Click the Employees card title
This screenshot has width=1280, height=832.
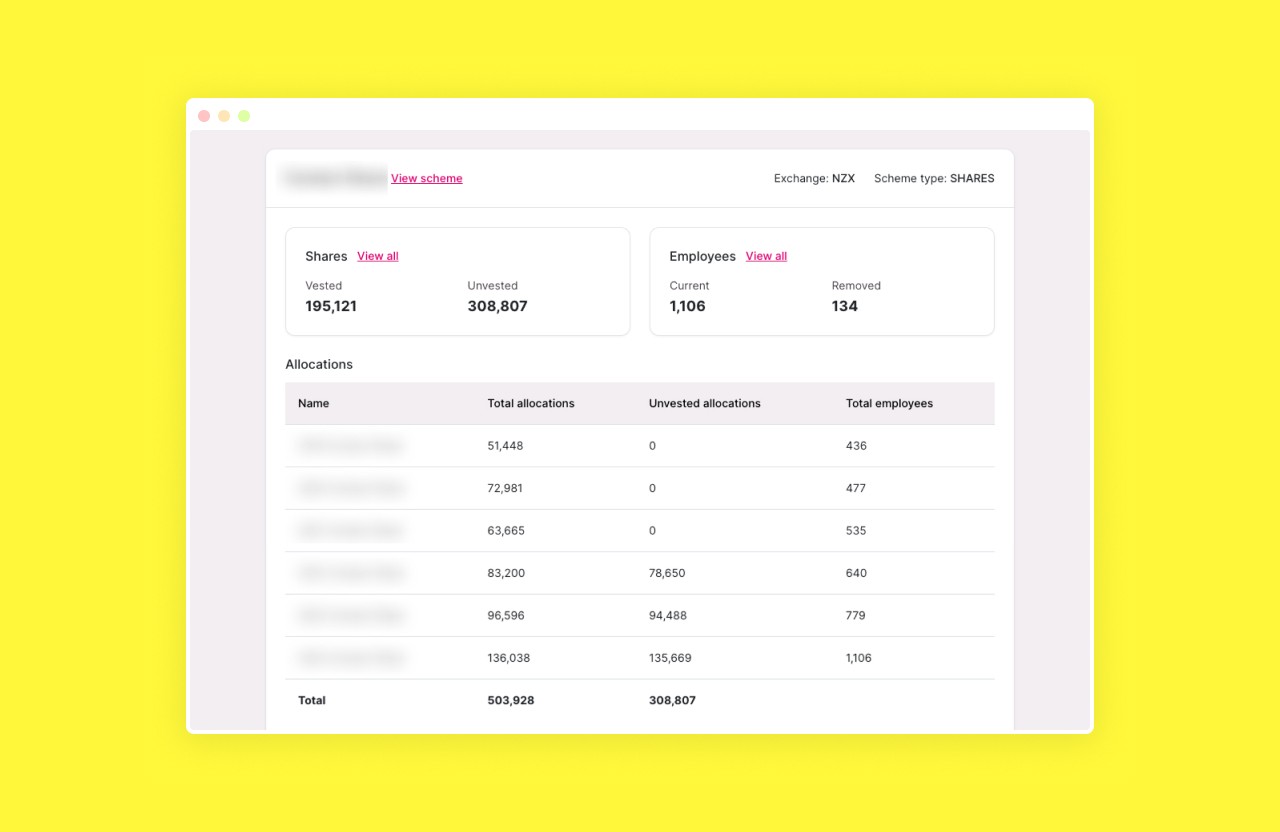pyautogui.click(x=702, y=256)
